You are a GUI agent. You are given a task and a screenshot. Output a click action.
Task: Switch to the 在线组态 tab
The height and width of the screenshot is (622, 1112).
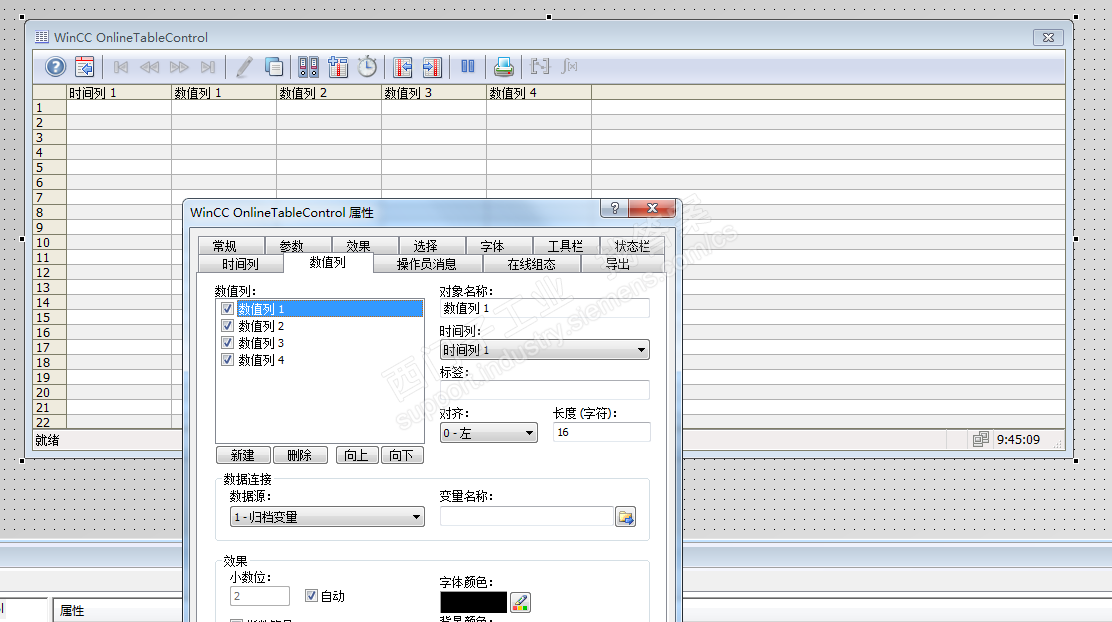531,264
